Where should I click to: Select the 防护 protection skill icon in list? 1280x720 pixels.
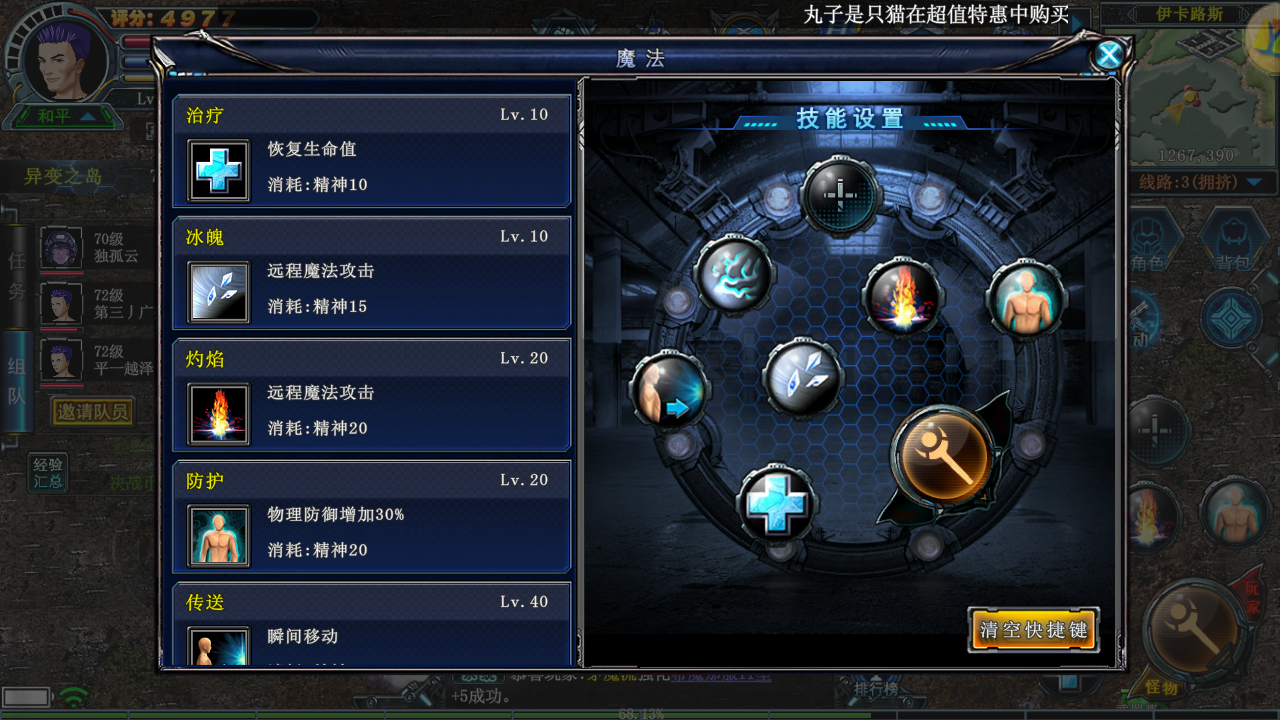click(218, 536)
